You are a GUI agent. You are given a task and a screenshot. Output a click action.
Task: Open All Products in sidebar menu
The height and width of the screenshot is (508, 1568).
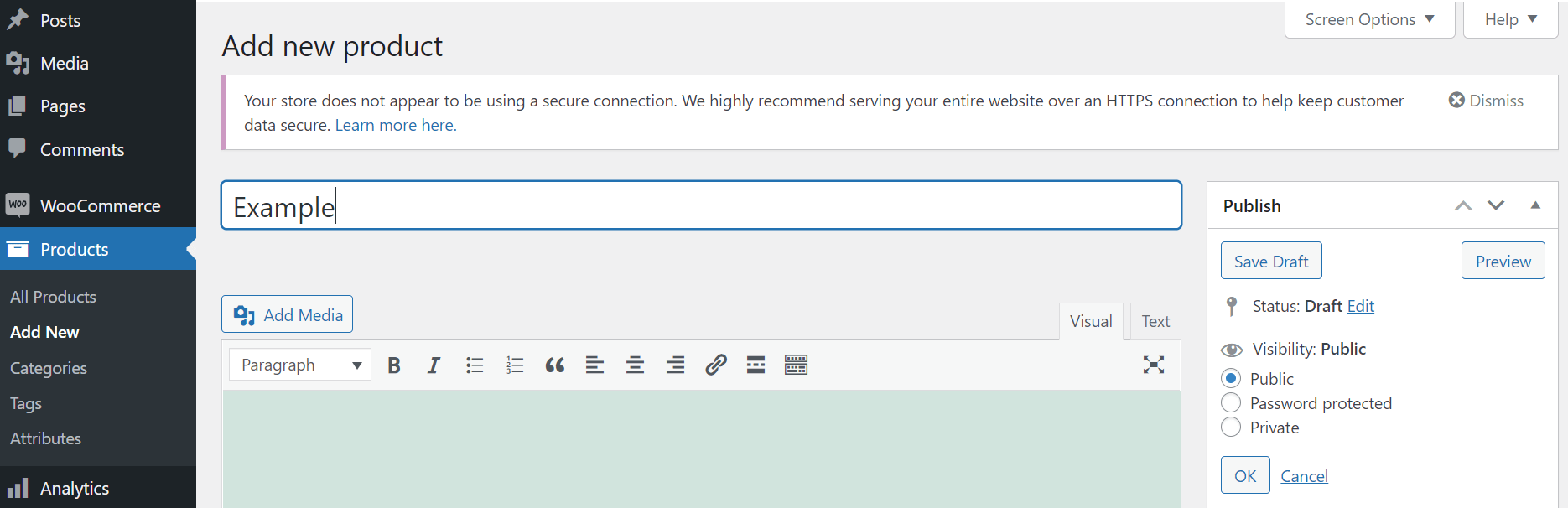[53, 297]
